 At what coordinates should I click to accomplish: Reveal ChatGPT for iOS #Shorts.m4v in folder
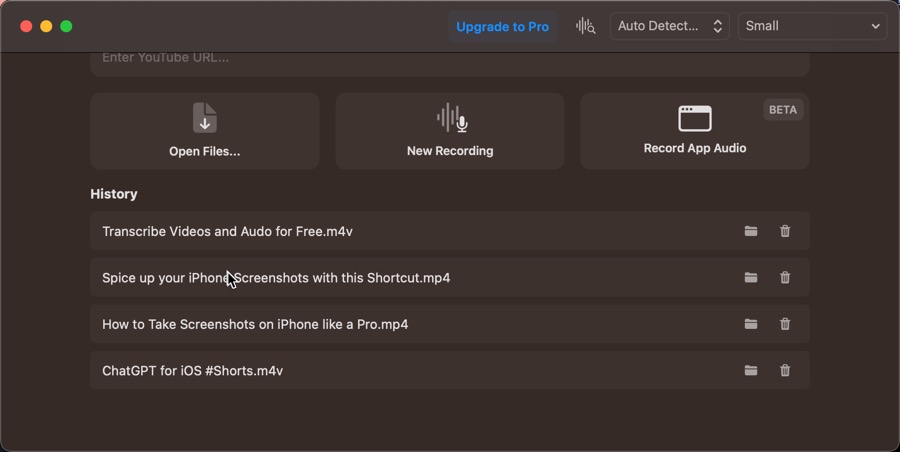(751, 370)
